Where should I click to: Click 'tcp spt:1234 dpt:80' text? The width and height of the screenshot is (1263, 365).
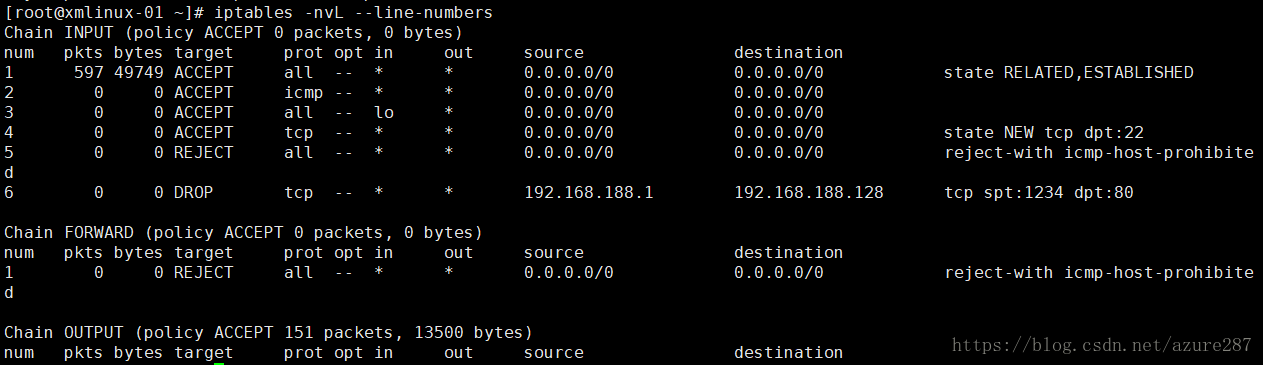(1038, 193)
